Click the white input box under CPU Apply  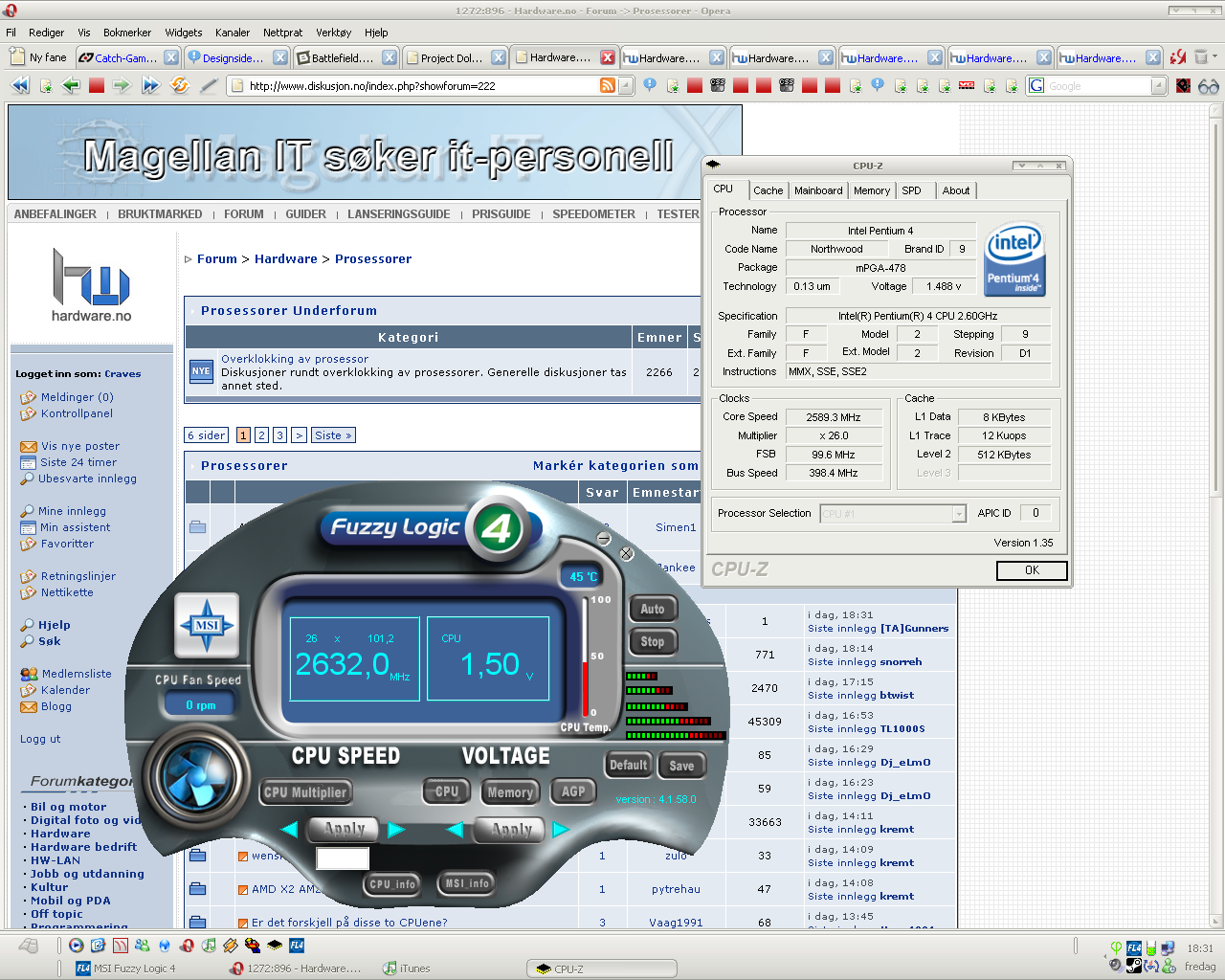click(343, 858)
